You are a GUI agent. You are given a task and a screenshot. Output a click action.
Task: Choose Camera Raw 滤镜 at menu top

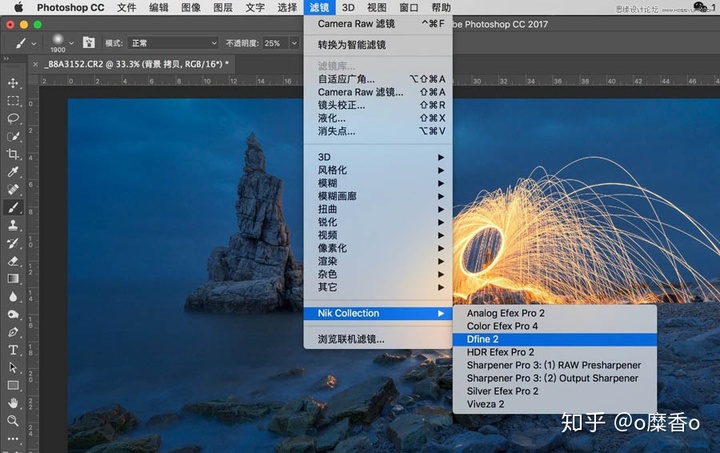pos(378,24)
